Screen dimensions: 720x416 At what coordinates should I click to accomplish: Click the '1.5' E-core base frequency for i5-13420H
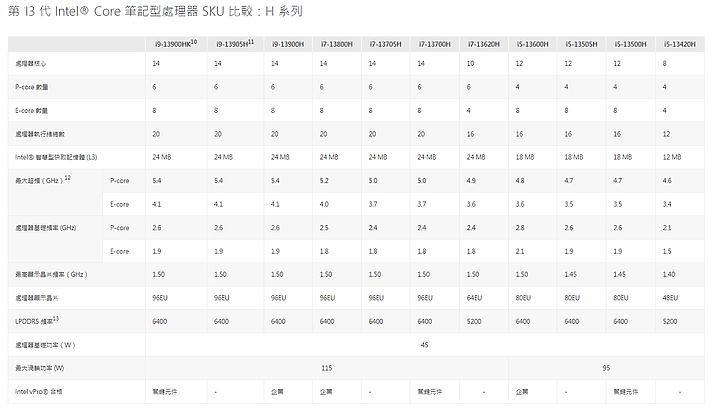point(667,251)
